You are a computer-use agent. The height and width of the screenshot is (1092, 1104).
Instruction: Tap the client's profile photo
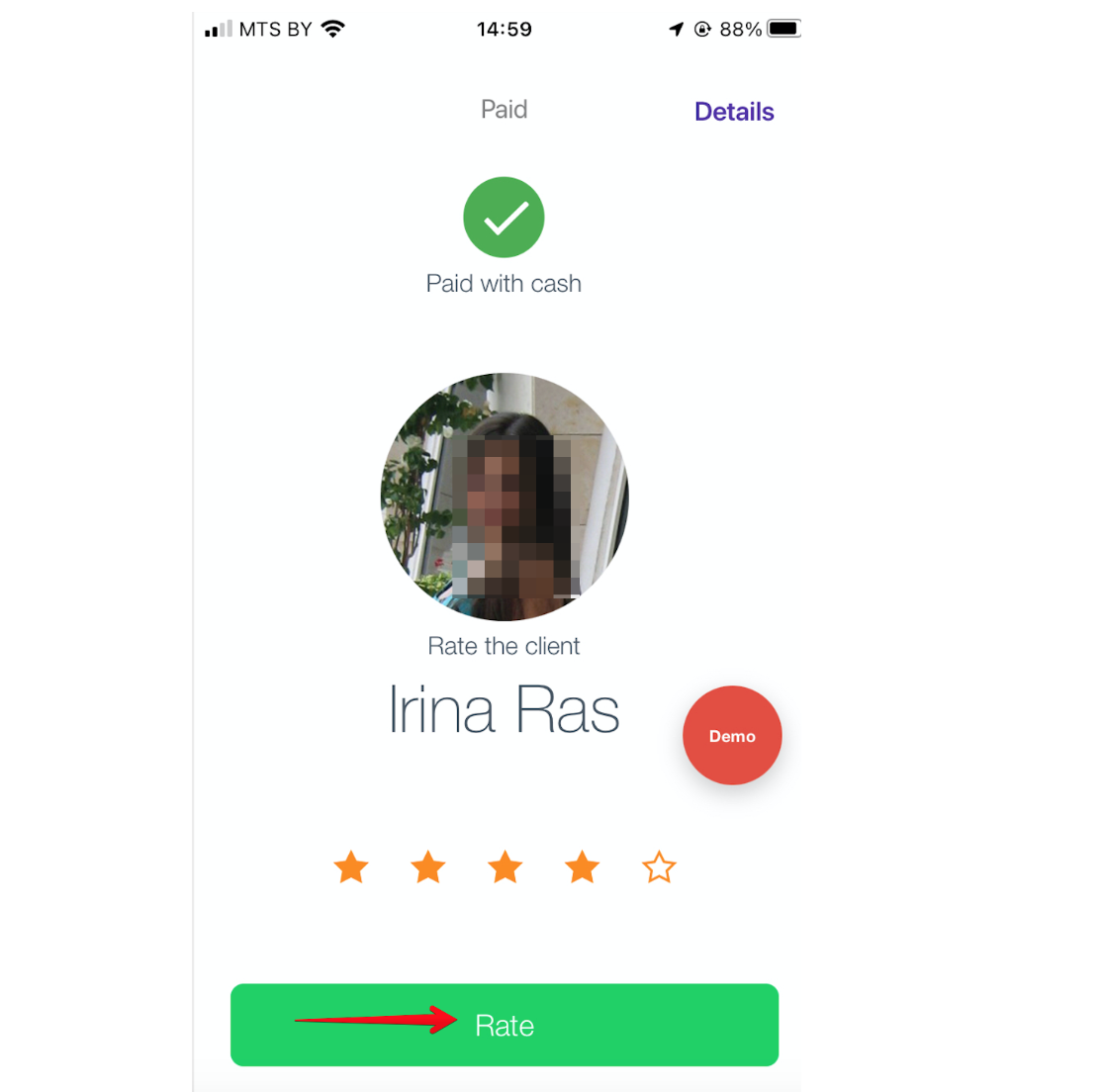tap(505, 497)
